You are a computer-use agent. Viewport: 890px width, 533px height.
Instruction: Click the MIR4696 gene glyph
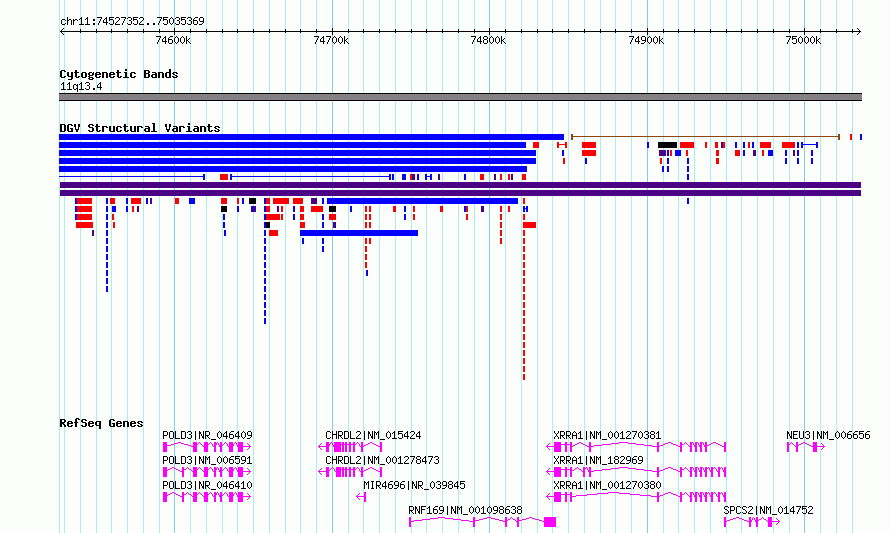point(361,497)
